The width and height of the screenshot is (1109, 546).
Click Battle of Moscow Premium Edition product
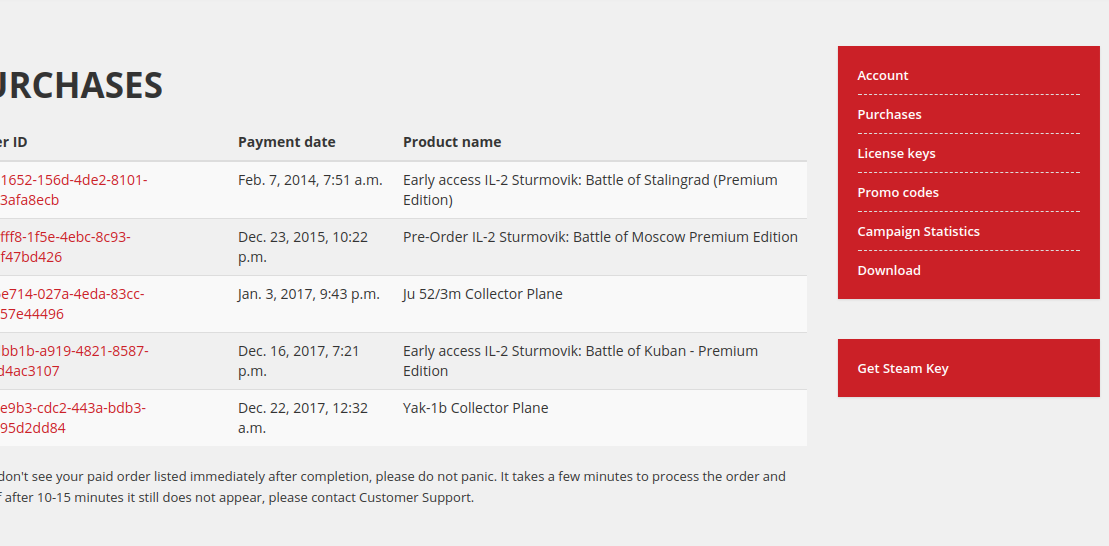pos(600,237)
